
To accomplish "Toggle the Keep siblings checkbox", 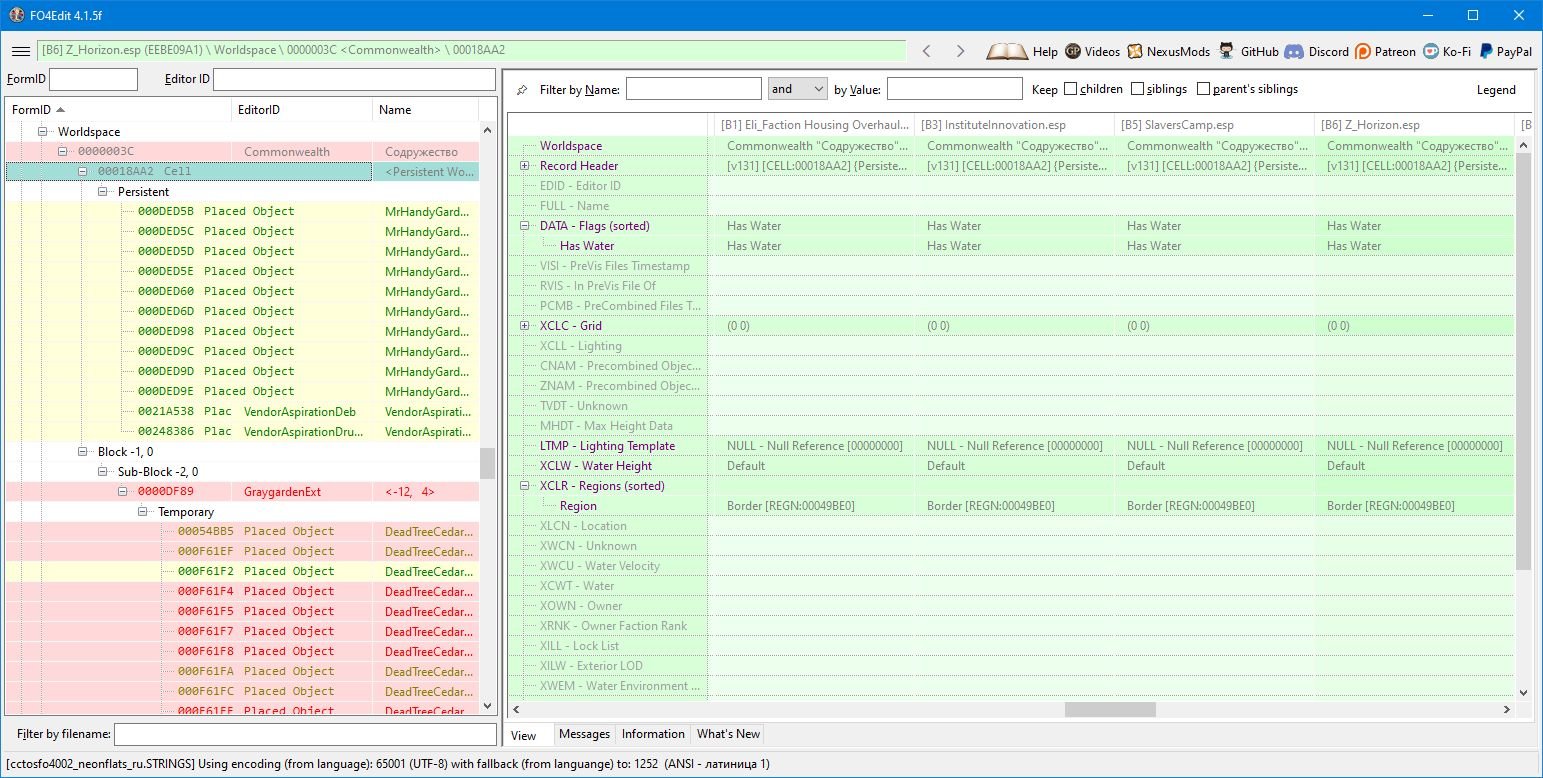I will (x=1137, y=89).
